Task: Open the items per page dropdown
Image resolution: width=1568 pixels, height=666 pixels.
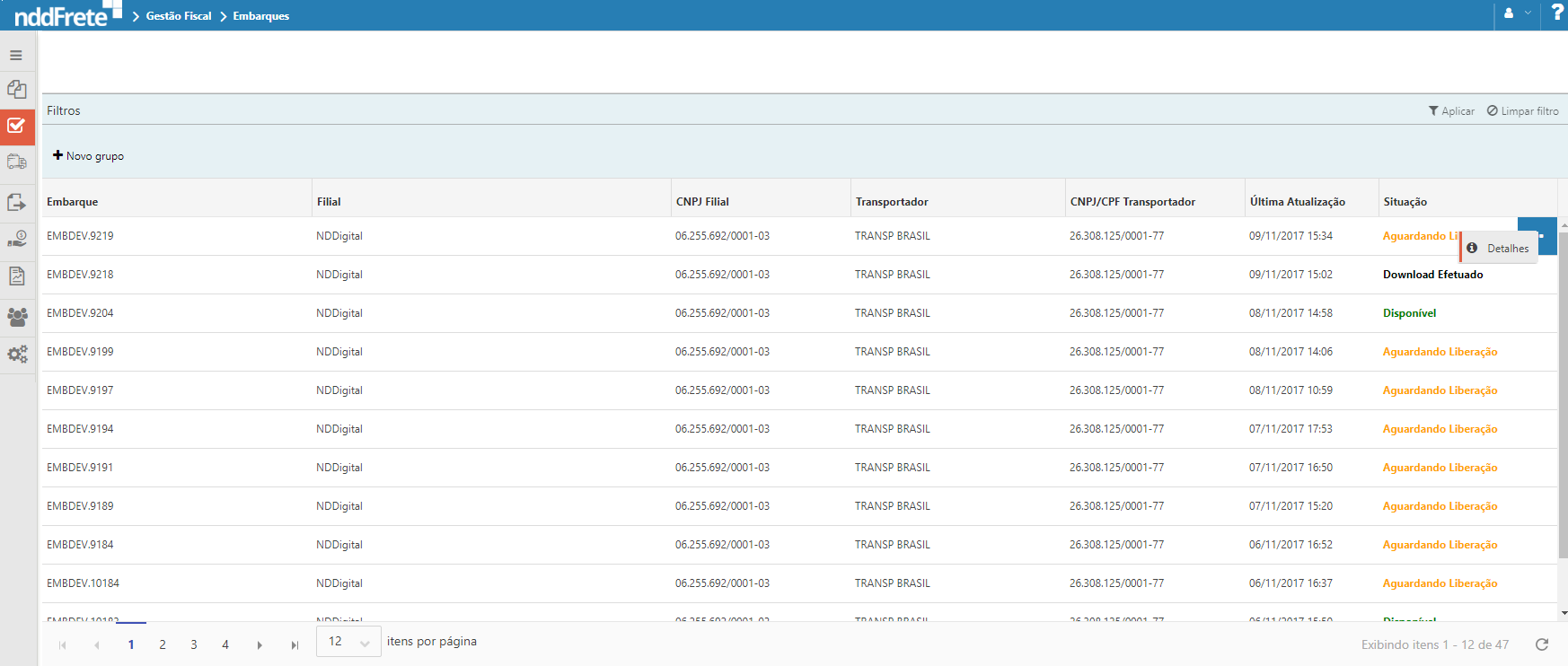Action: coord(348,642)
